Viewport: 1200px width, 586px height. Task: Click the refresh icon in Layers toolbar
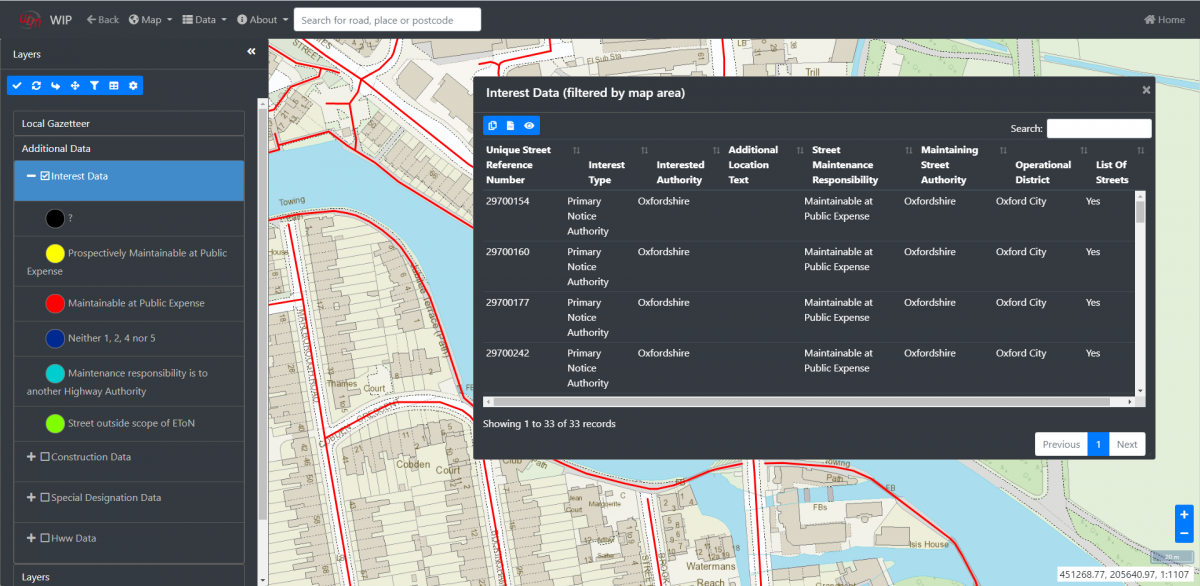tap(36, 86)
